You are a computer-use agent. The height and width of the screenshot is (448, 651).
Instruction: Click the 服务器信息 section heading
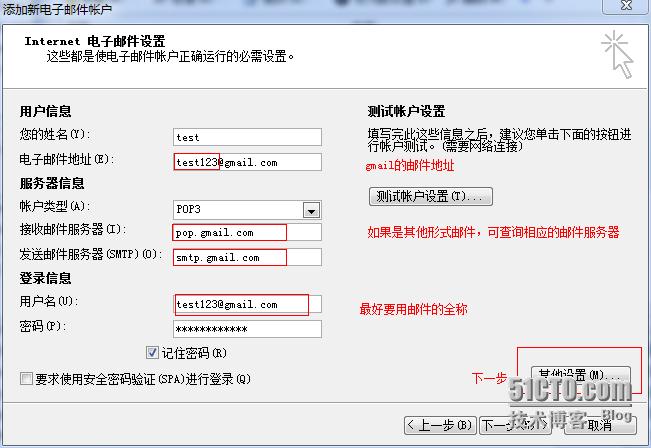click(x=52, y=183)
